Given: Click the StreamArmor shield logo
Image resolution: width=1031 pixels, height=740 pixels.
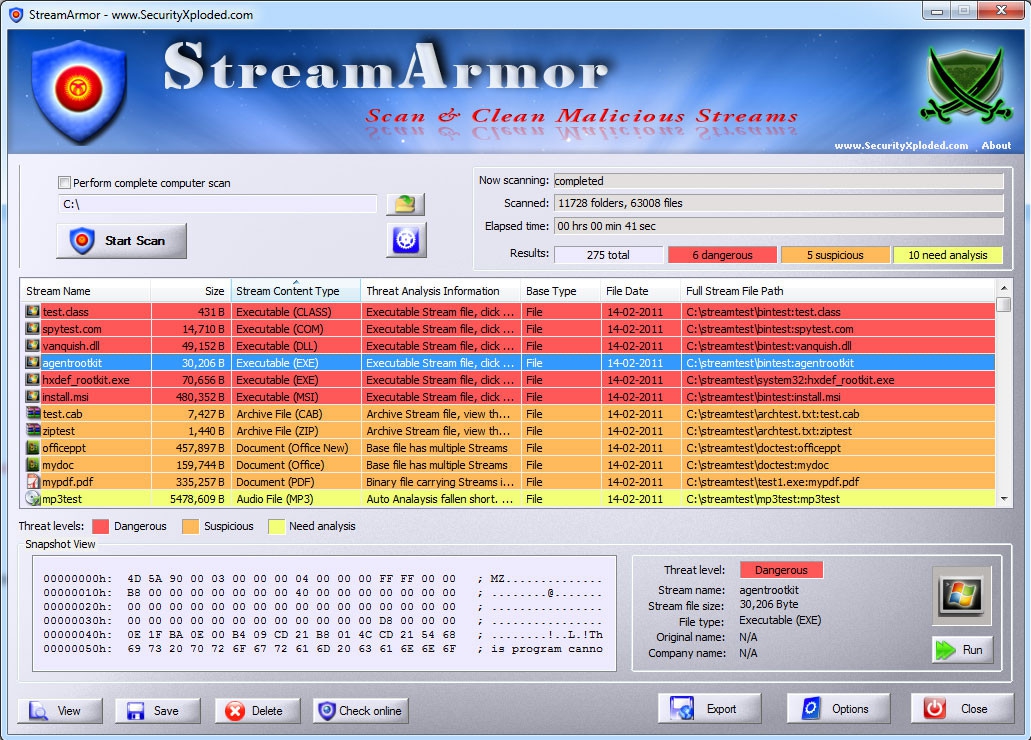Looking at the screenshot, I should 79,91.
